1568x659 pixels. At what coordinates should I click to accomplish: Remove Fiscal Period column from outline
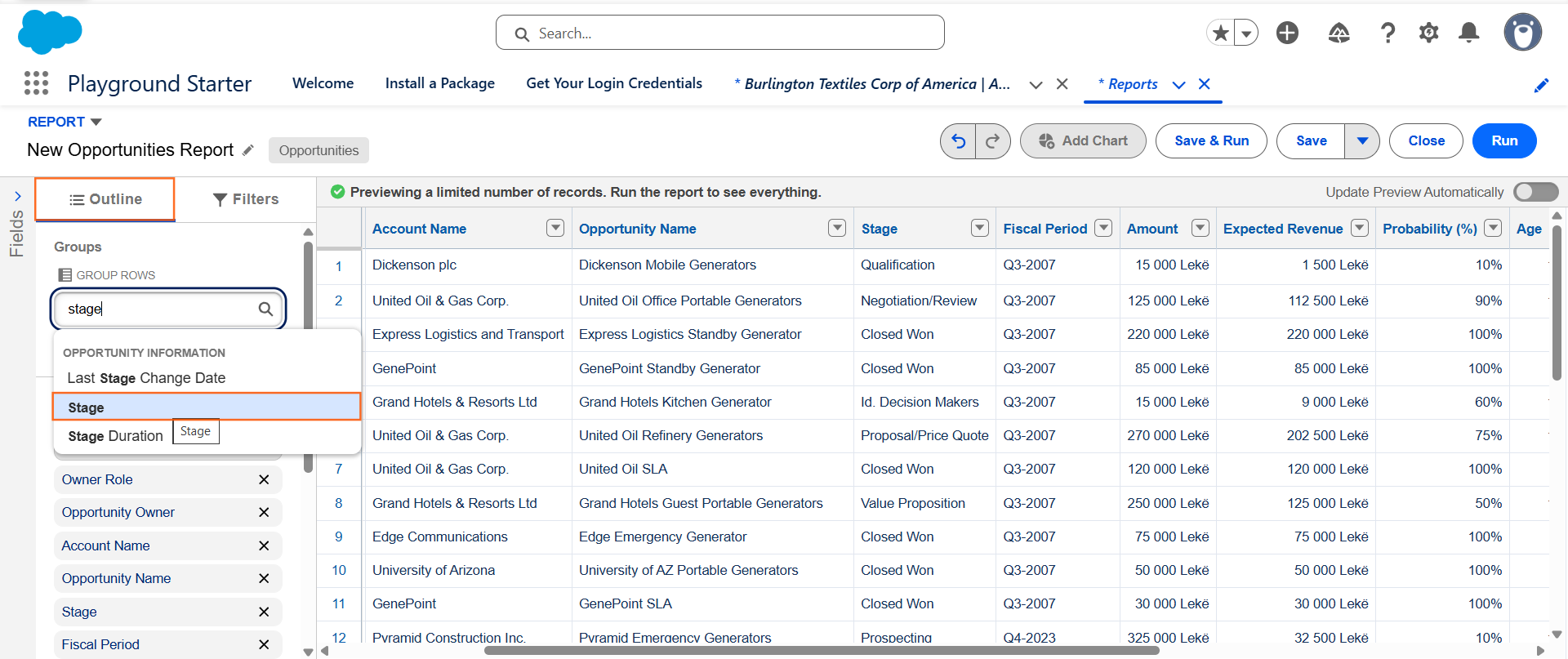coord(264,644)
